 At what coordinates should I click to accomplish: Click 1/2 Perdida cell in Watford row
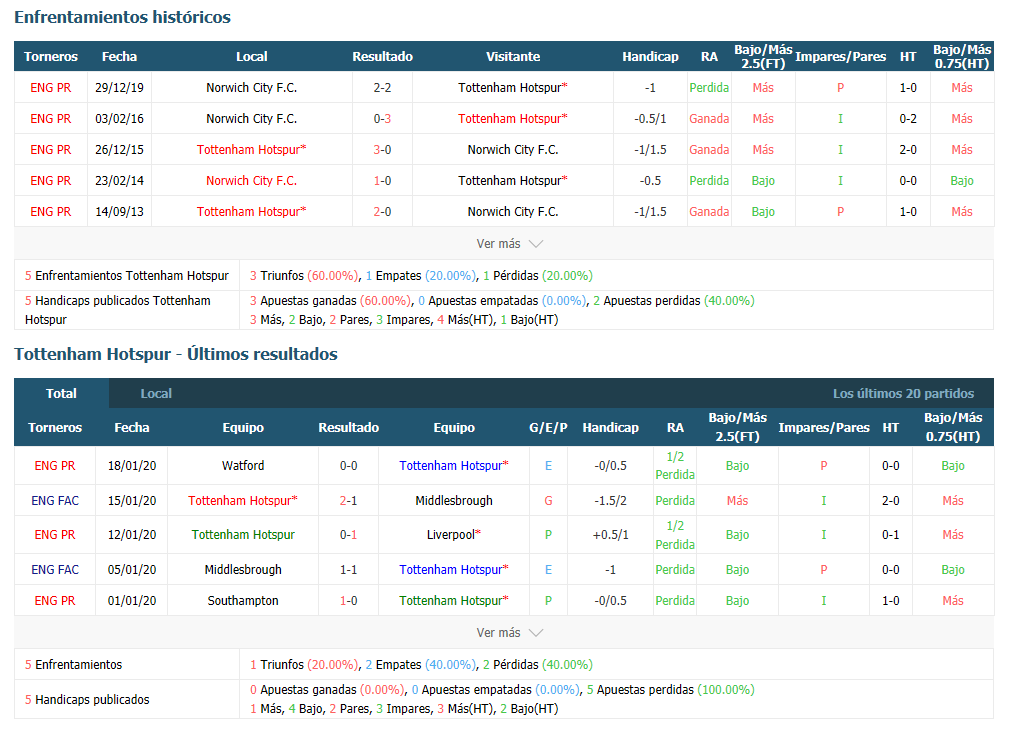pyautogui.click(x=675, y=465)
